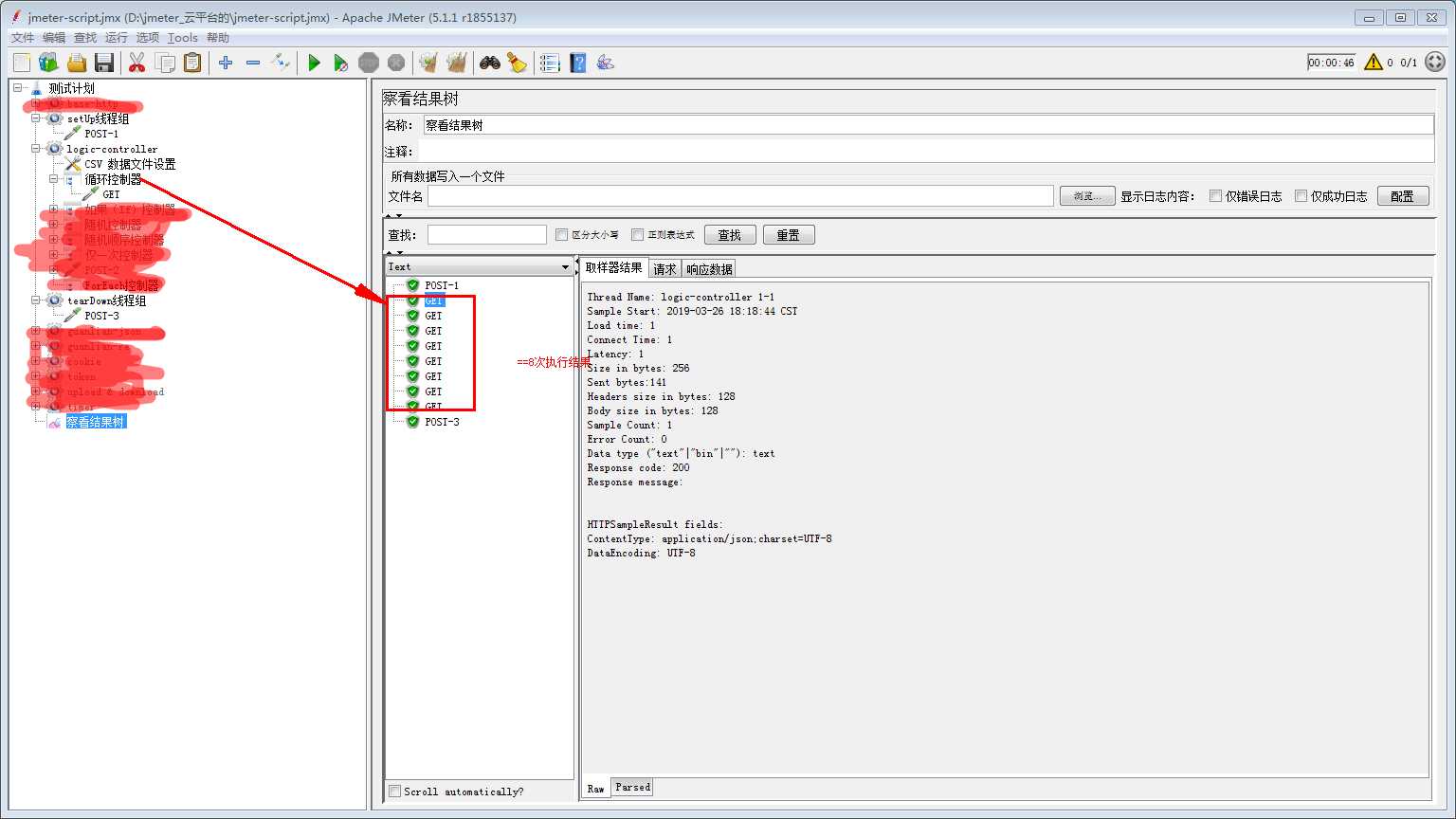1456x819 pixels.
Task: Collapse the 循环控制器 node
Action: (x=54, y=179)
